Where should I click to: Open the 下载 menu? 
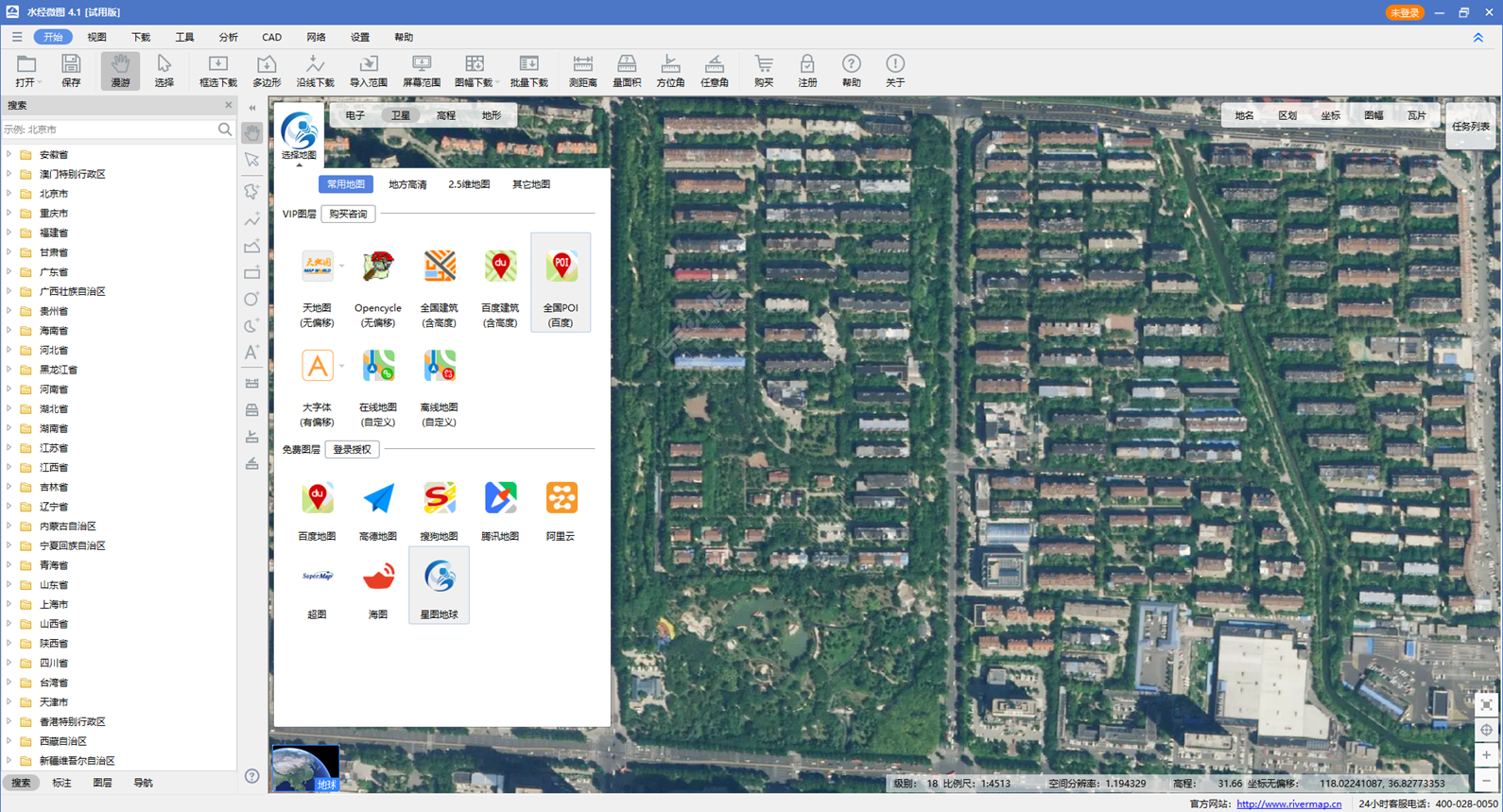pyautogui.click(x=141, y=38)
